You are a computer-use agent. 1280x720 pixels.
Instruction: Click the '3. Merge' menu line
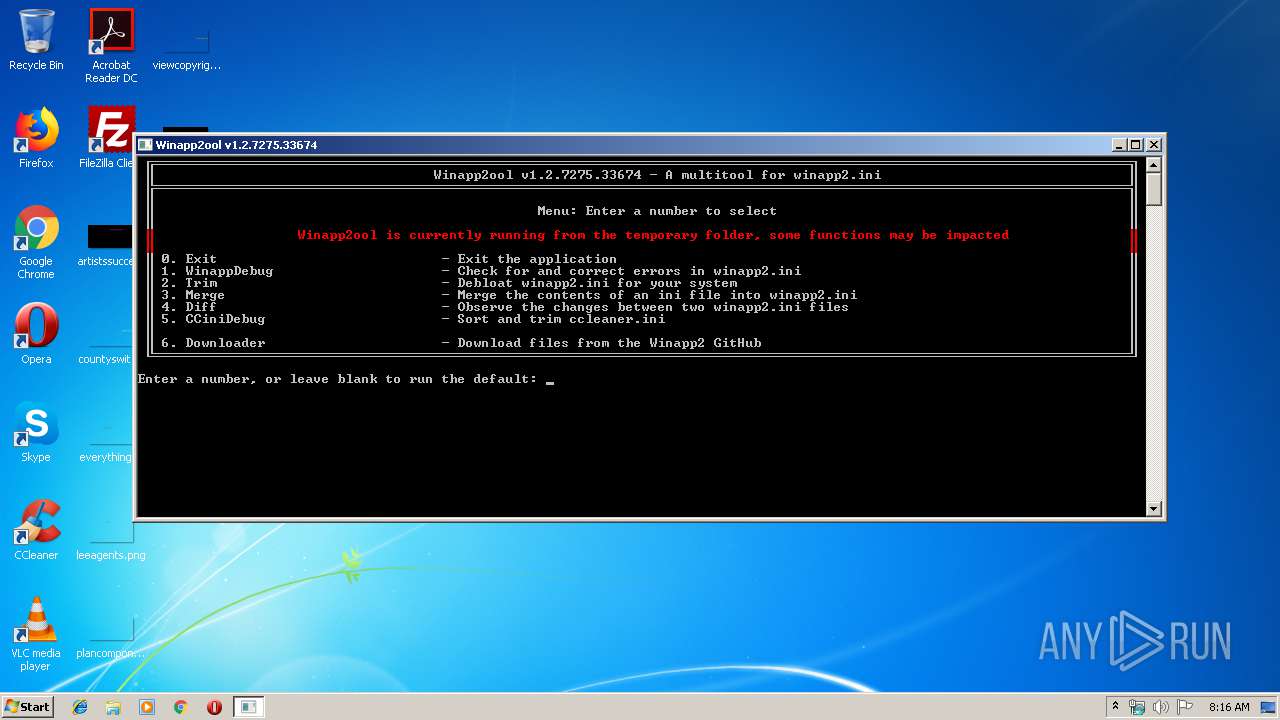pos(509,295)
